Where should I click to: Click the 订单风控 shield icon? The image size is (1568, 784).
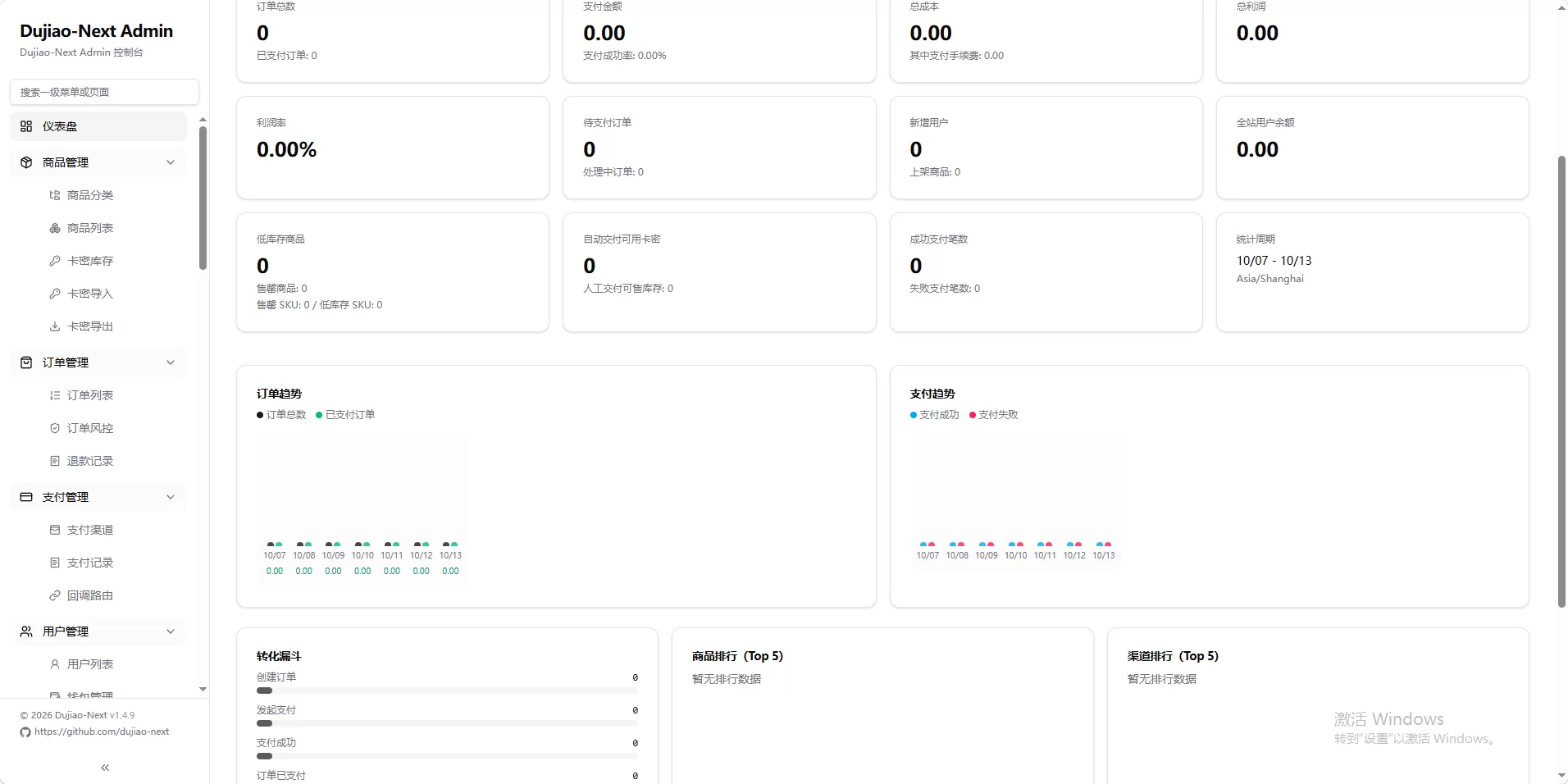55,428
